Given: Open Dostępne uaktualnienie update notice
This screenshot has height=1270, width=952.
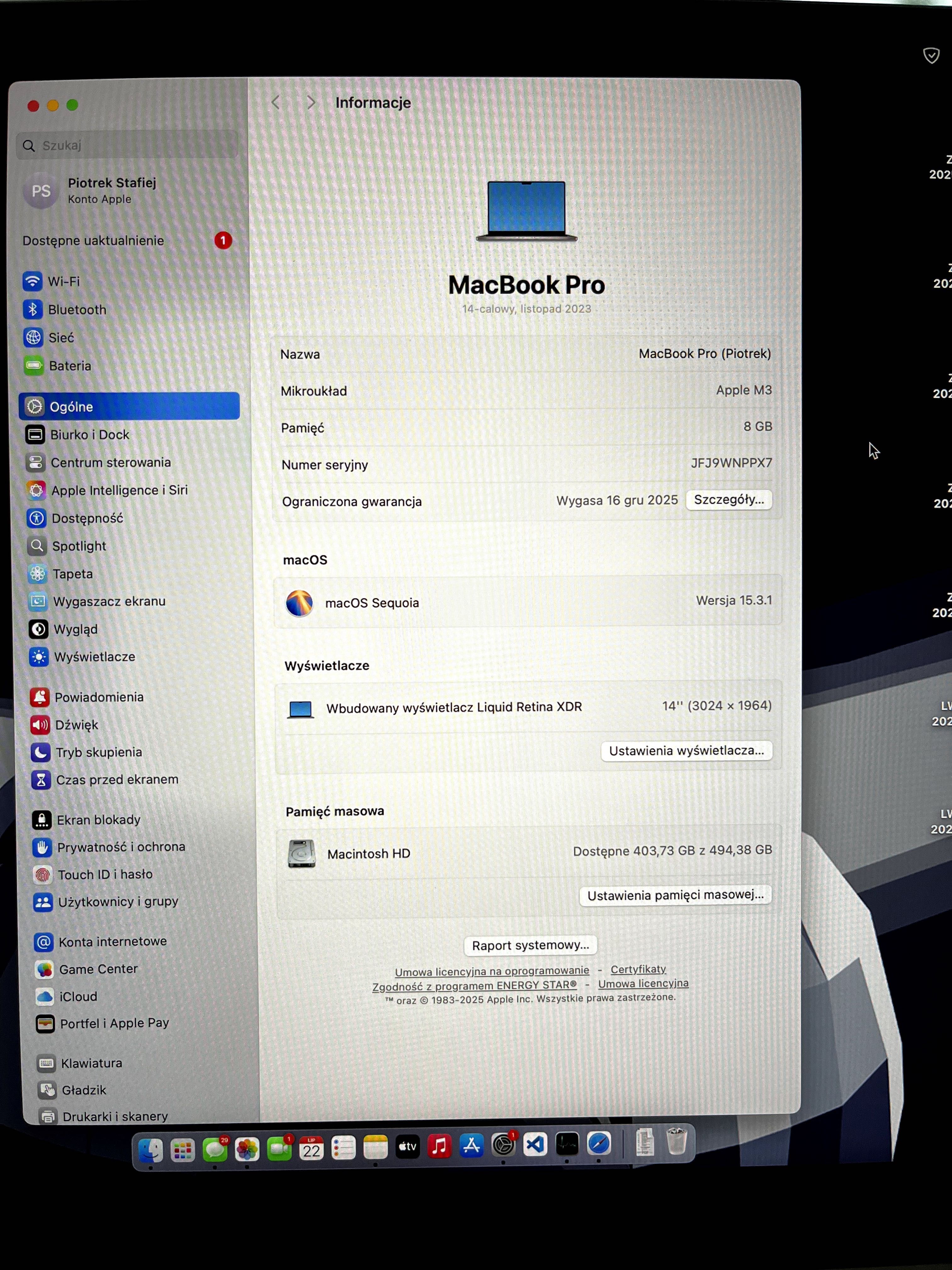Looking at the screenshot, I should point(127,241).
